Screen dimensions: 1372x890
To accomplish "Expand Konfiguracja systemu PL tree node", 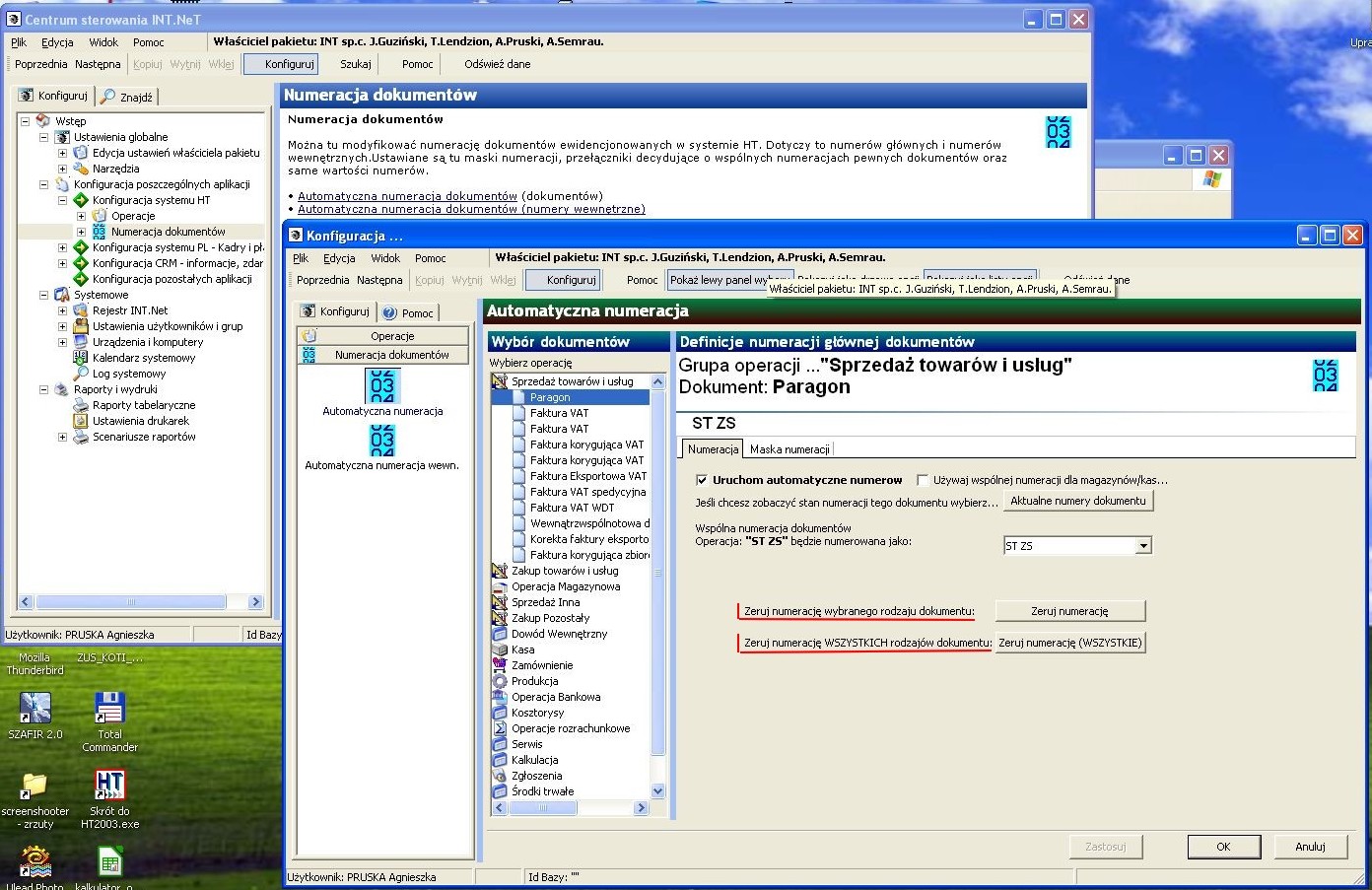I will pyautogui.click(x=63, y=247).
